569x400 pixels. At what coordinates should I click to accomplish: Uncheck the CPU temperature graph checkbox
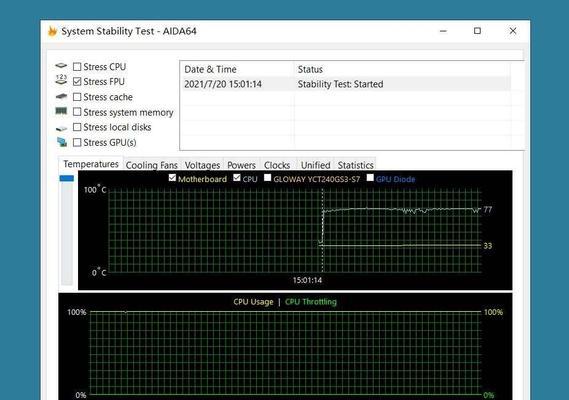tap(237, 178)
